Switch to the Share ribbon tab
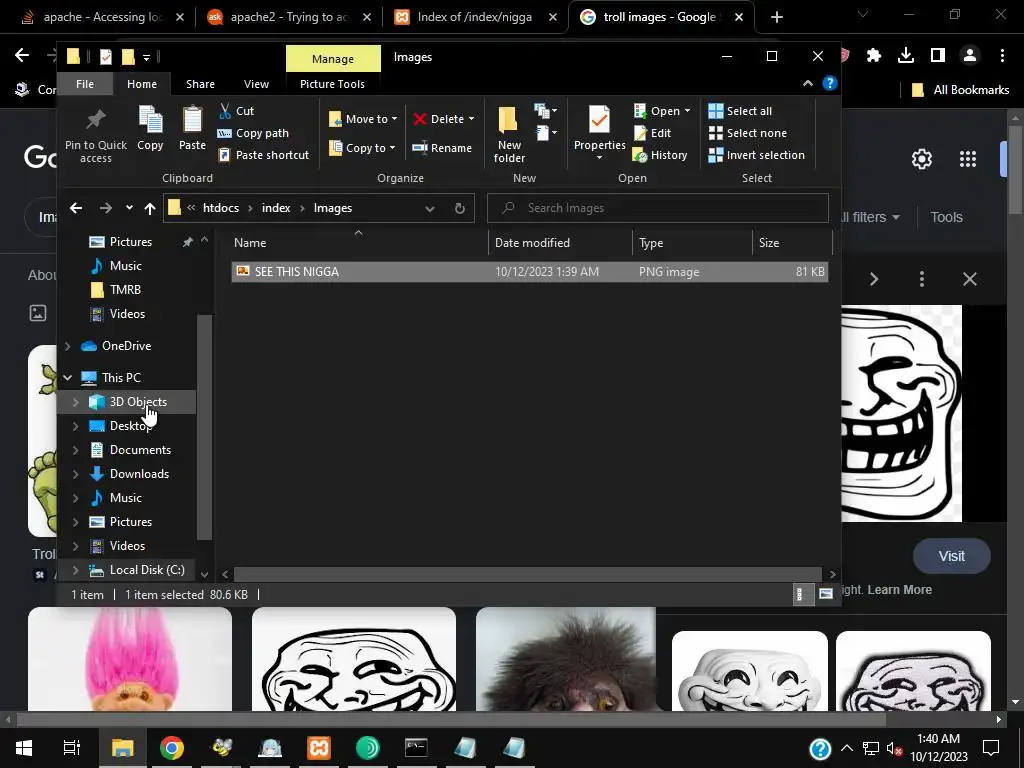 200,84
